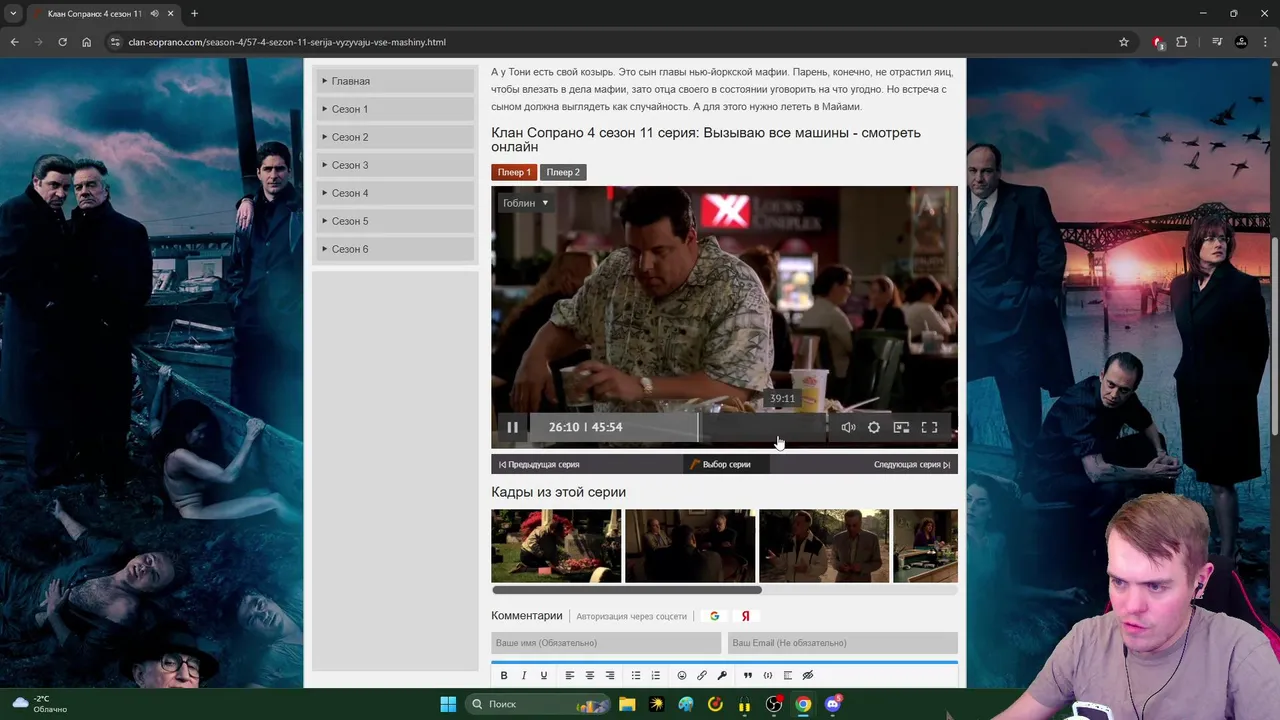Align comment text left
The height and width of the screenshot is (720, 1280).
pos(570,675)
